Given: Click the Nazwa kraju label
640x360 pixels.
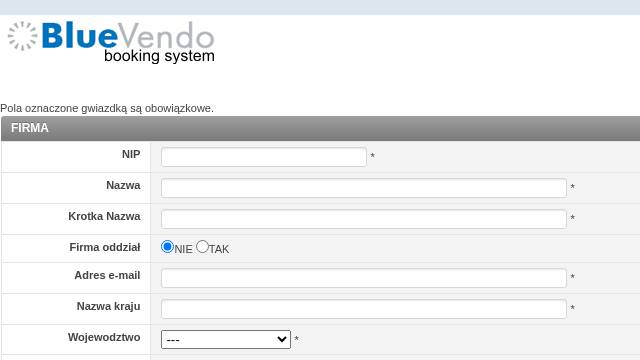Looking at the screenshot, I should coord(109,307).
